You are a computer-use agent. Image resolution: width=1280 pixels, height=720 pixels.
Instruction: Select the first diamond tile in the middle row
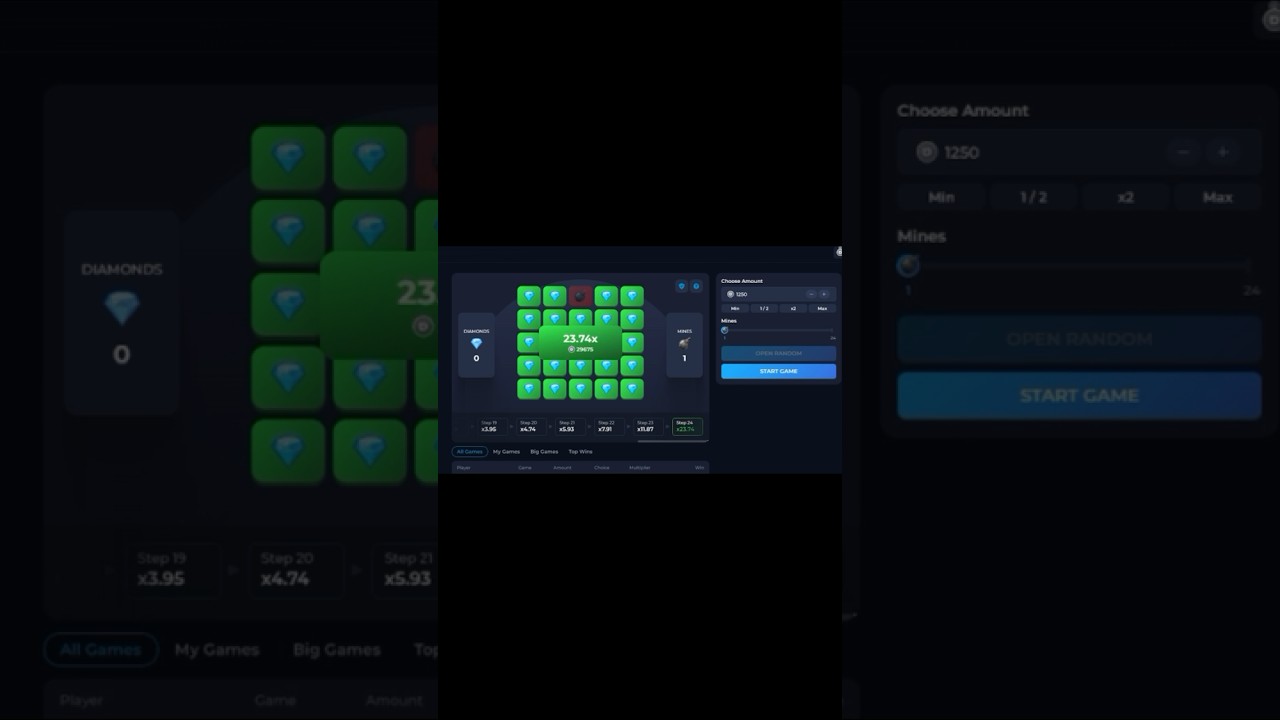[529, 342]
